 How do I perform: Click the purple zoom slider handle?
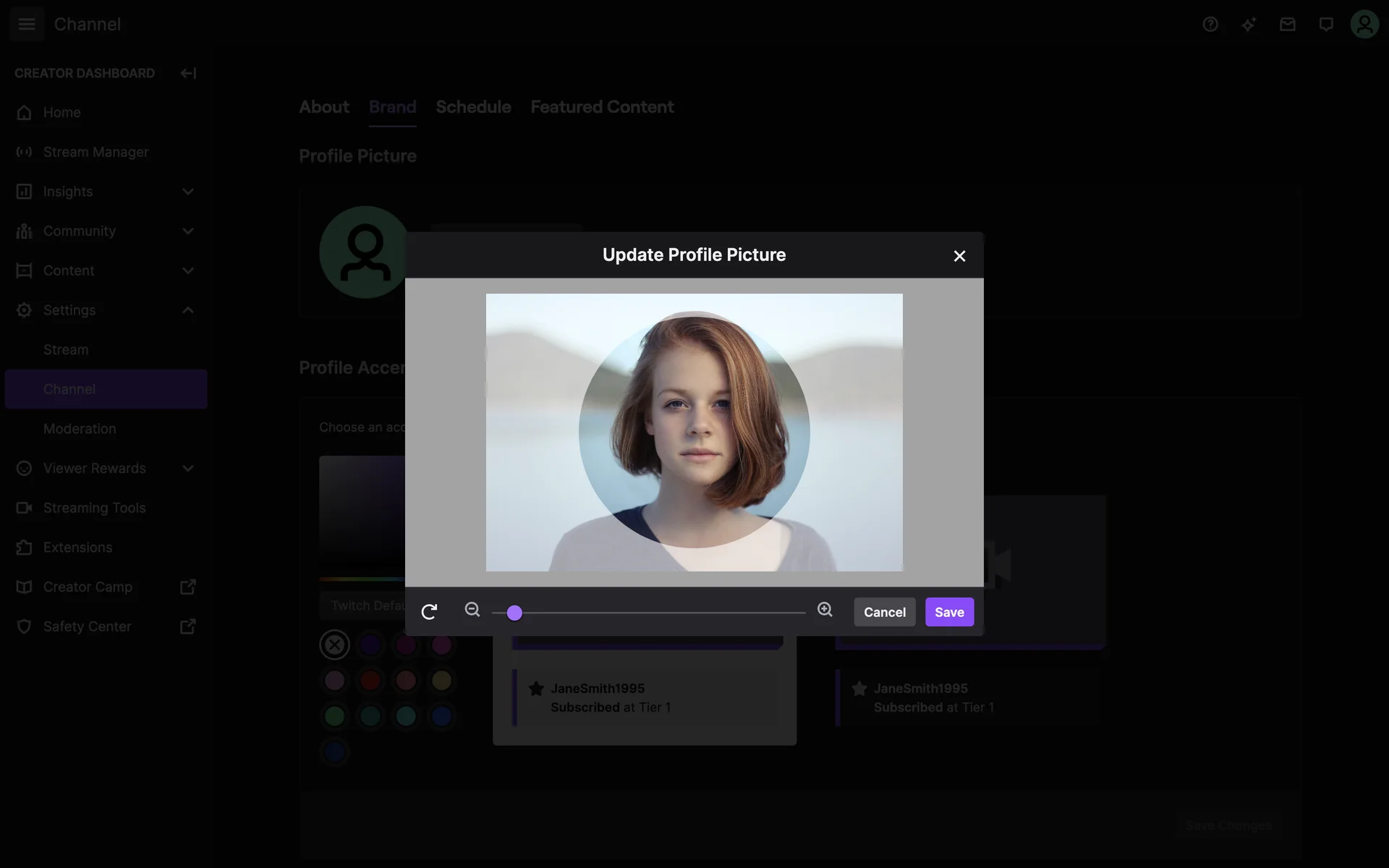[x=514, y=613]
